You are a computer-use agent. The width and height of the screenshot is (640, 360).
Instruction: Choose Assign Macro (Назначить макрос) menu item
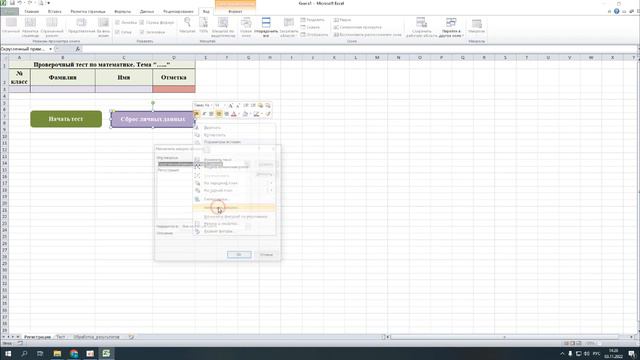pyautogui.click(x=234, y=207)
